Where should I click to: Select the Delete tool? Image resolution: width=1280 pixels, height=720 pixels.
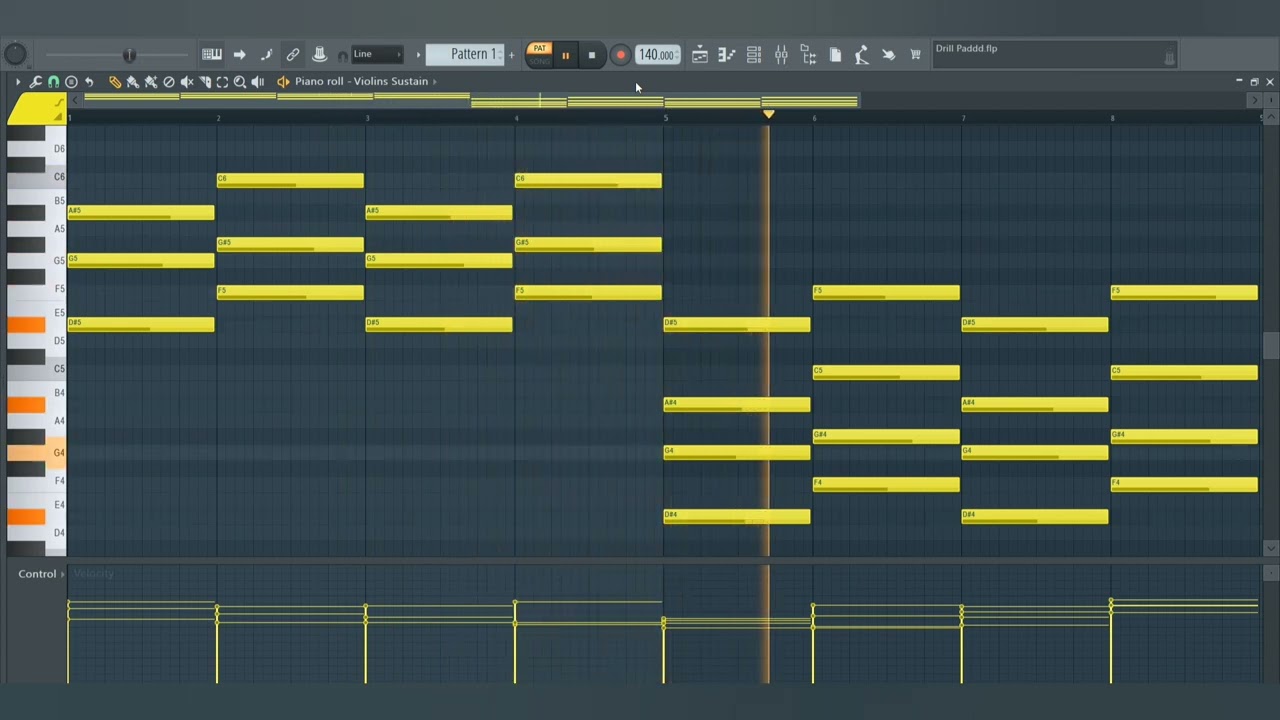[x=168, y=82]
